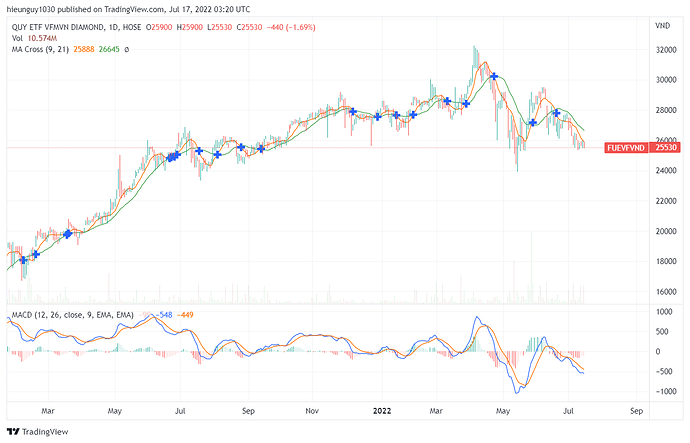Click the 30000 price axis label
The image size is (690, 443).
666,80
